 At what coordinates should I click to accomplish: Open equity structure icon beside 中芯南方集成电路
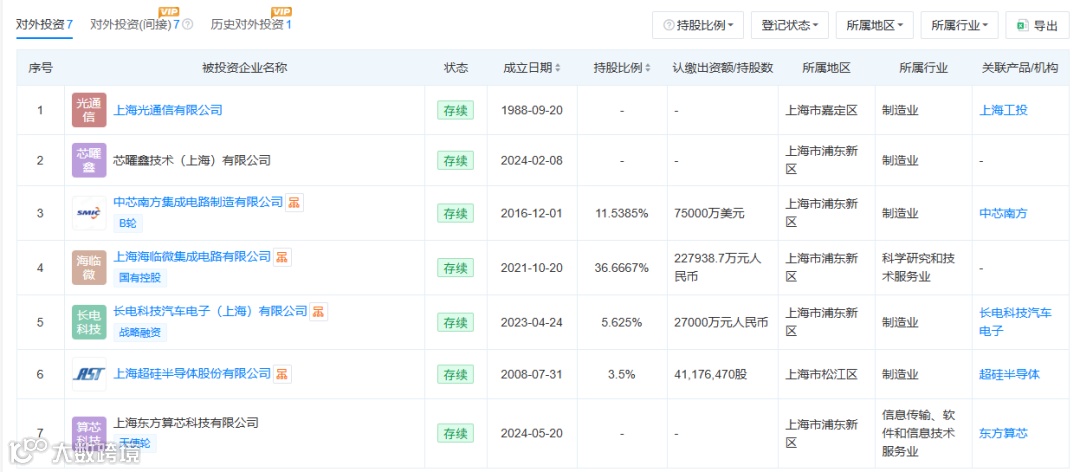294,203
